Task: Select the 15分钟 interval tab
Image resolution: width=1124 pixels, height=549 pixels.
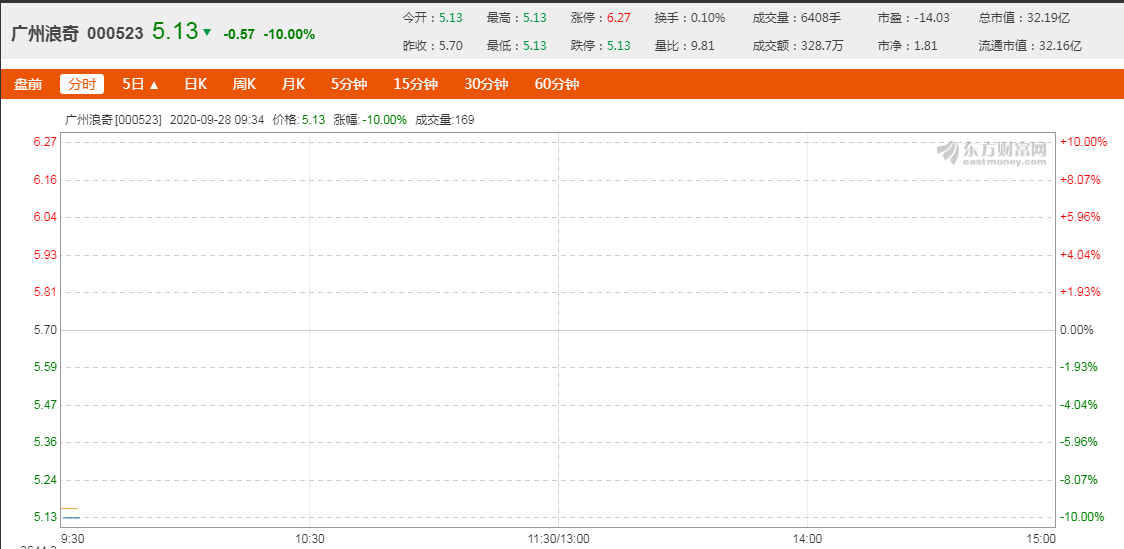Action: point(415,85)
